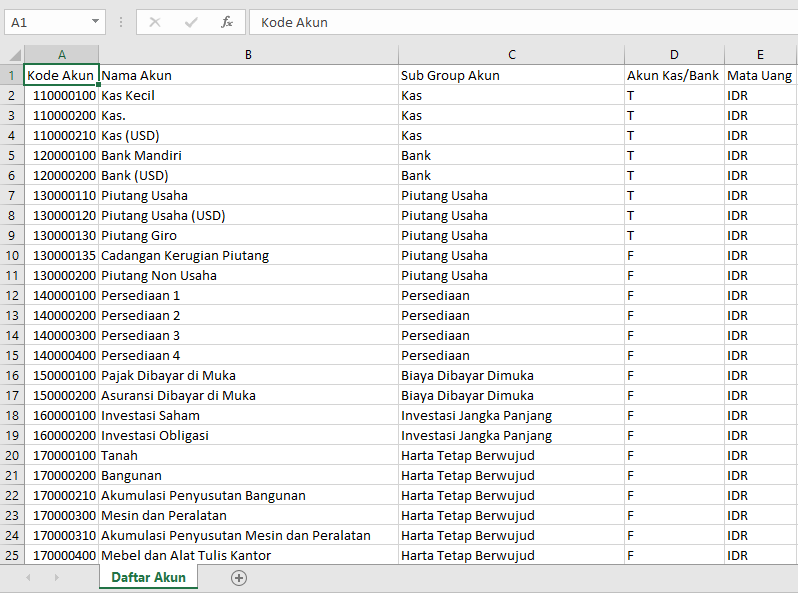
Task: Select row 10 header
Action: pyautogui.click(x=12, y=255)
